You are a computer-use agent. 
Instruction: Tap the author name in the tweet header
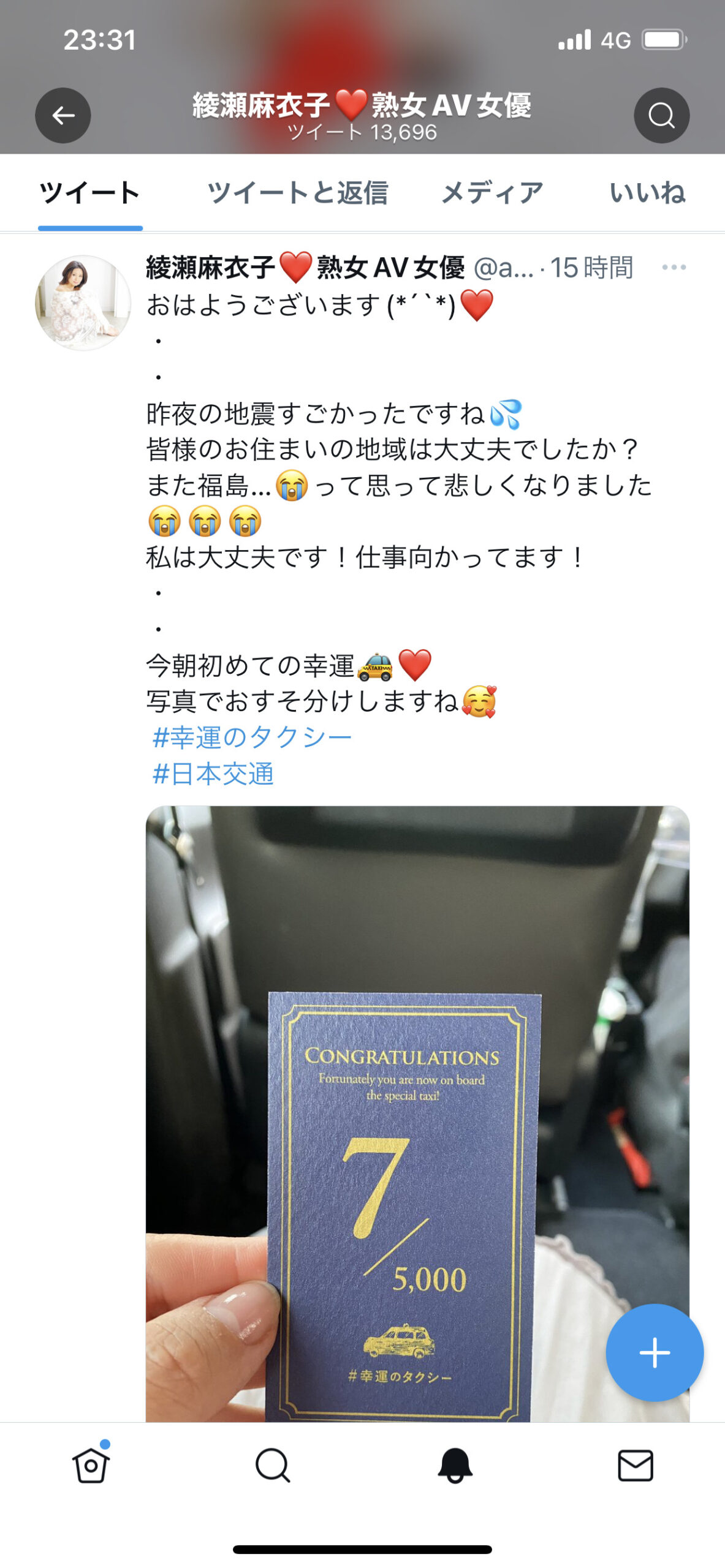(x=305, y=268)
